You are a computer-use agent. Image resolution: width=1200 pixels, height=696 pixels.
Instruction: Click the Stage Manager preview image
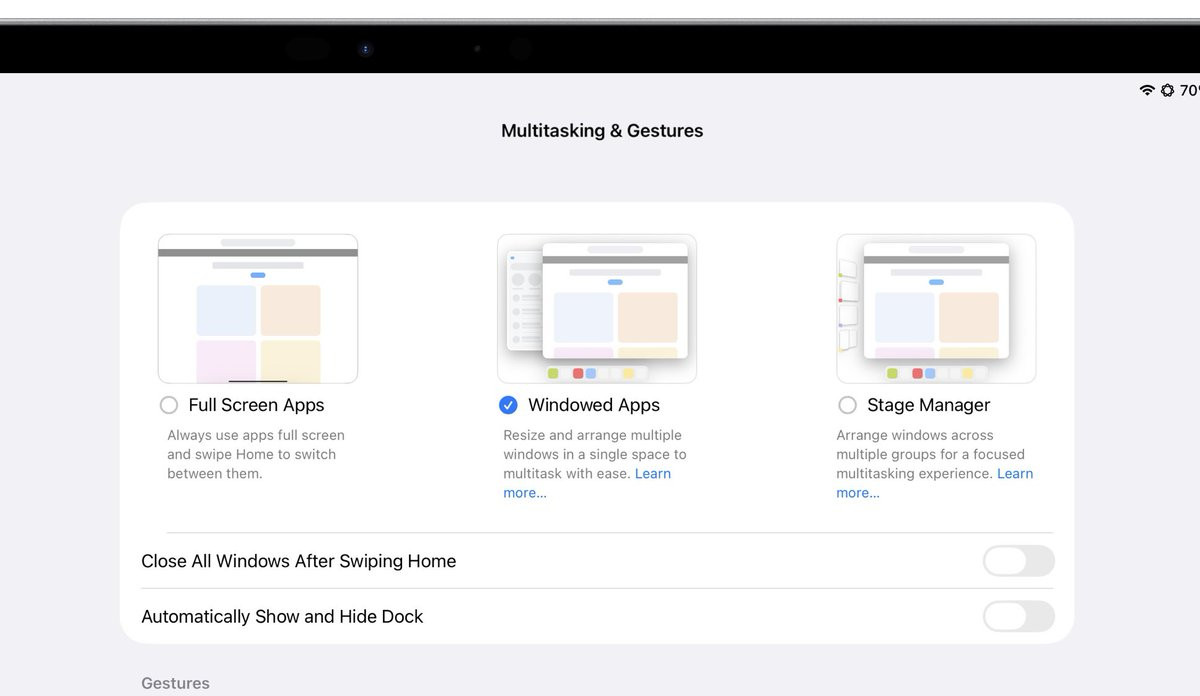(x=936, y=308)
